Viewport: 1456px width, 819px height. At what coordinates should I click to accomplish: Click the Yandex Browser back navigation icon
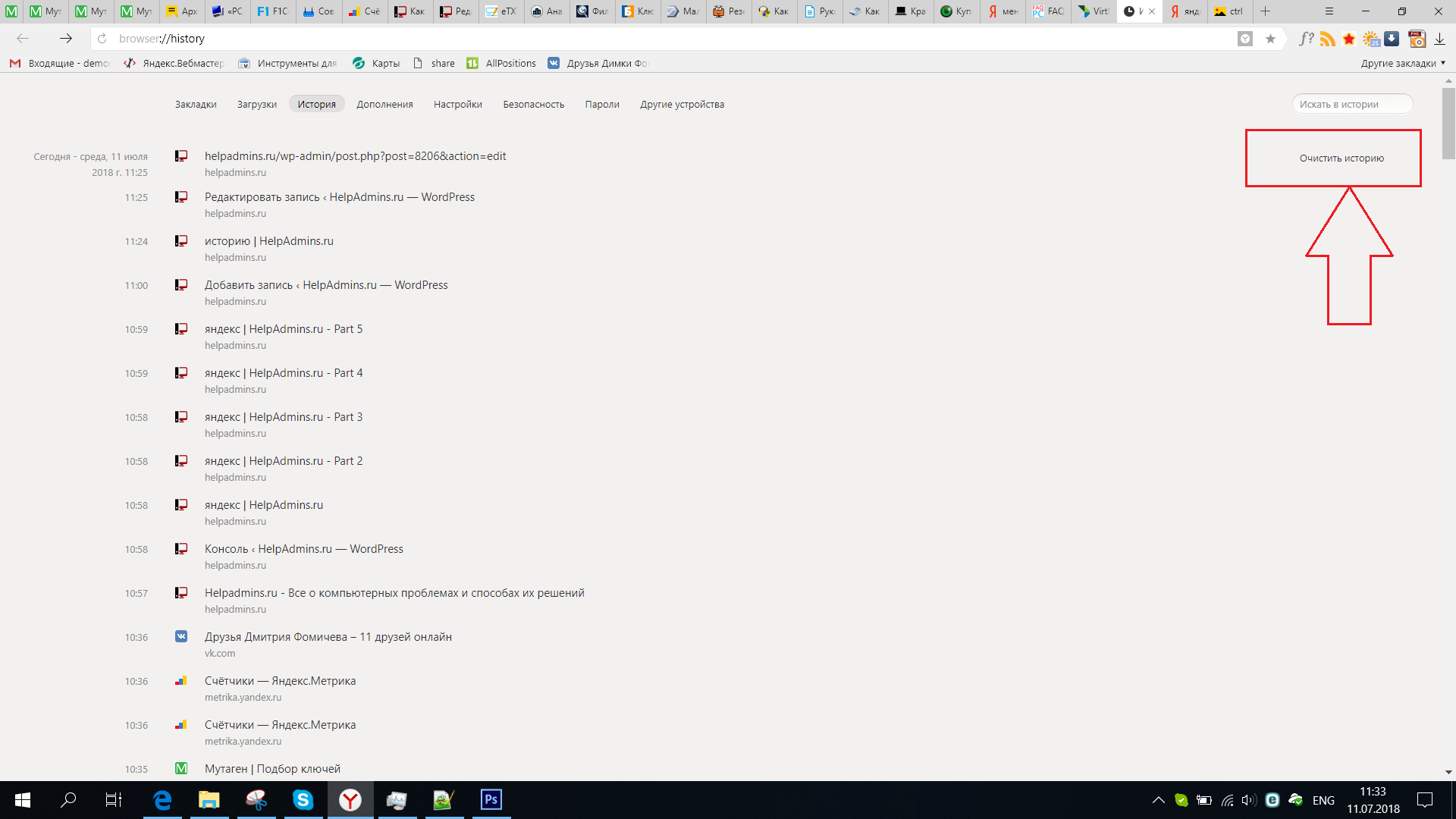23,39
